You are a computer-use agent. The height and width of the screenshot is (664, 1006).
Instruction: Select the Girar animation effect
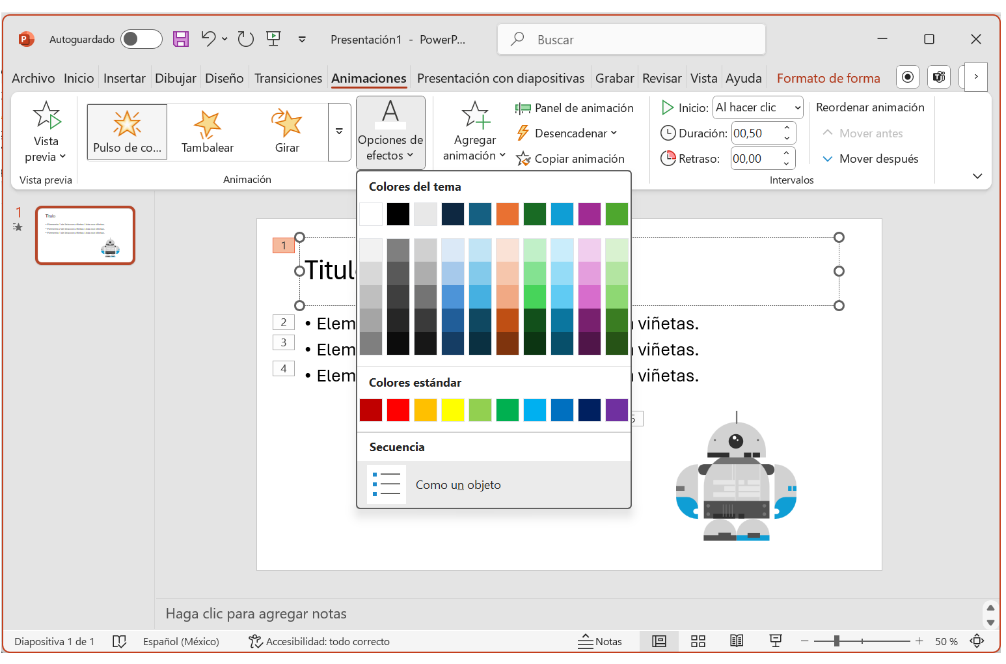tap(287, 131)
